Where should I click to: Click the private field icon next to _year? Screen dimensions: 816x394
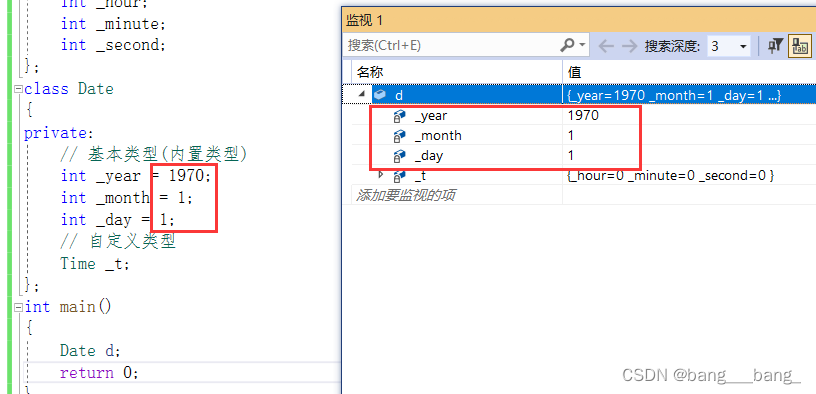(x=399, y=116)
